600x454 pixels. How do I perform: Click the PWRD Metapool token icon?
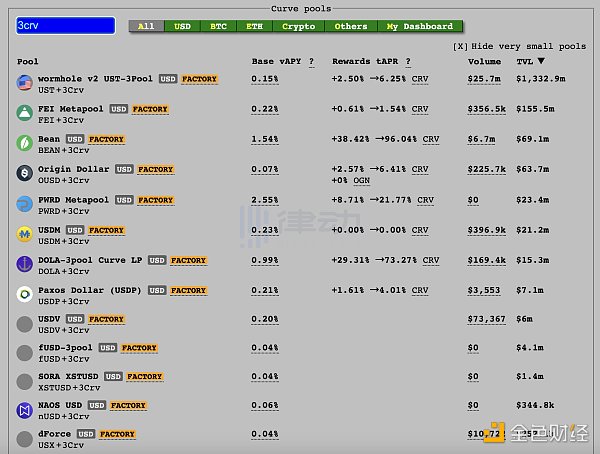[x=25, y=204]
